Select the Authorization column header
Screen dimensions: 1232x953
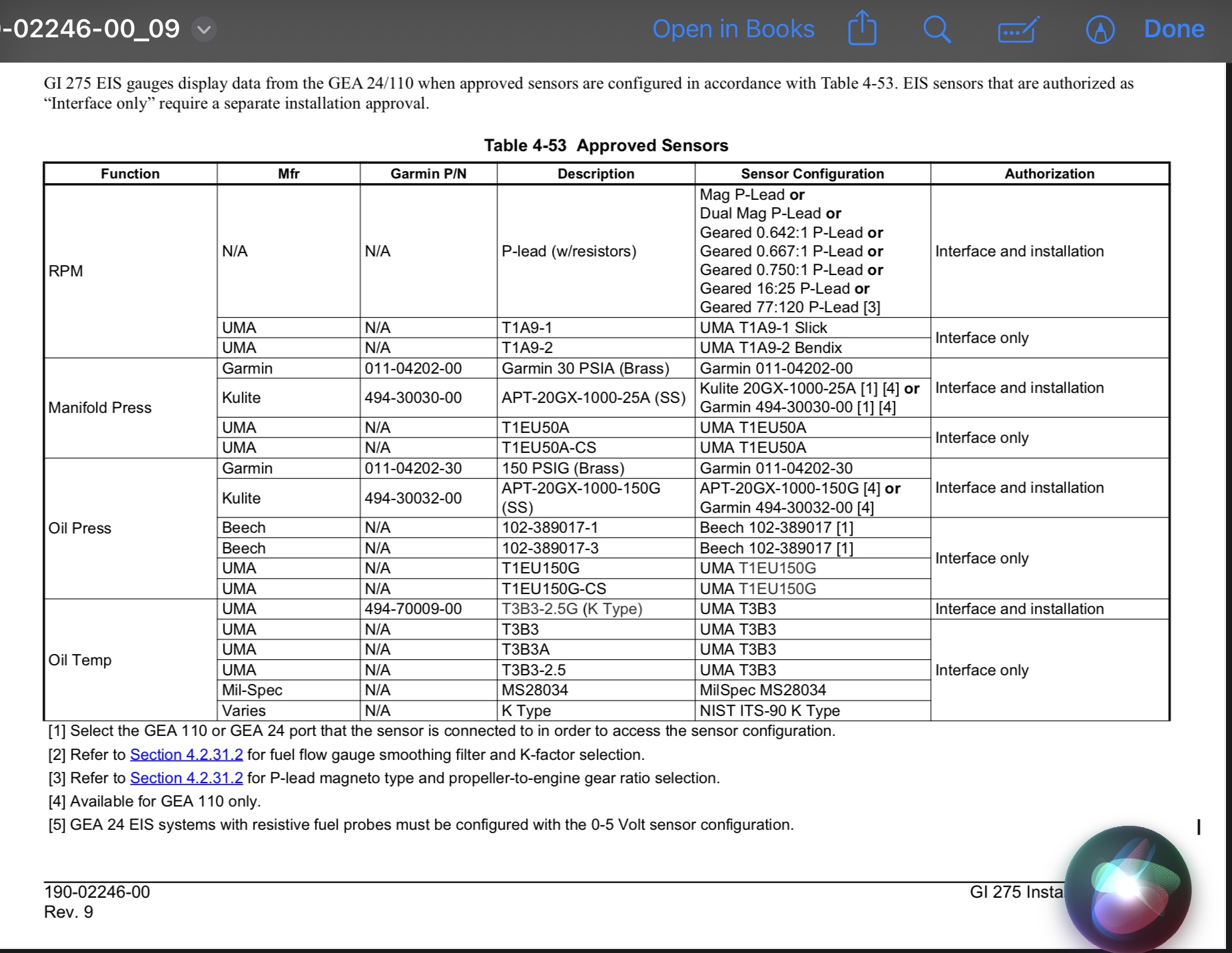[x=1049, y=174]
